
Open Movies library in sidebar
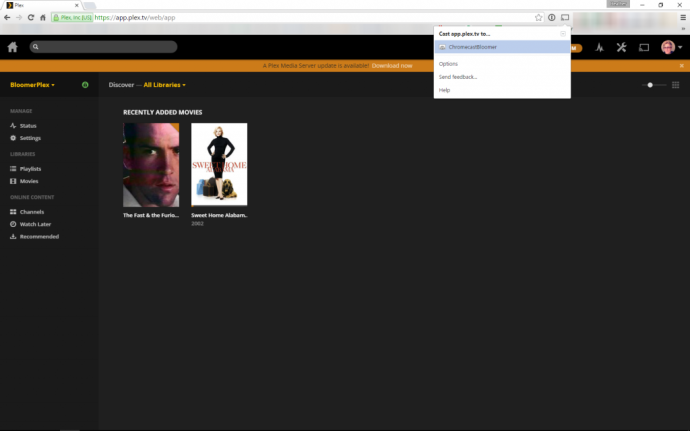[x=28, y=181]
